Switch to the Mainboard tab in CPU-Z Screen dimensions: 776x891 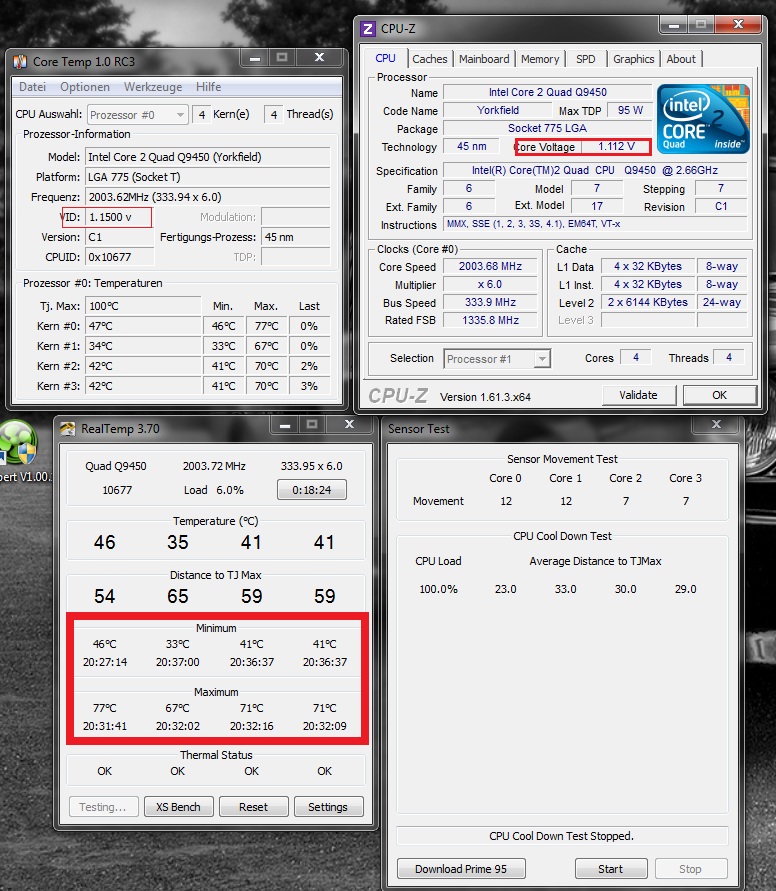[484, 59]
